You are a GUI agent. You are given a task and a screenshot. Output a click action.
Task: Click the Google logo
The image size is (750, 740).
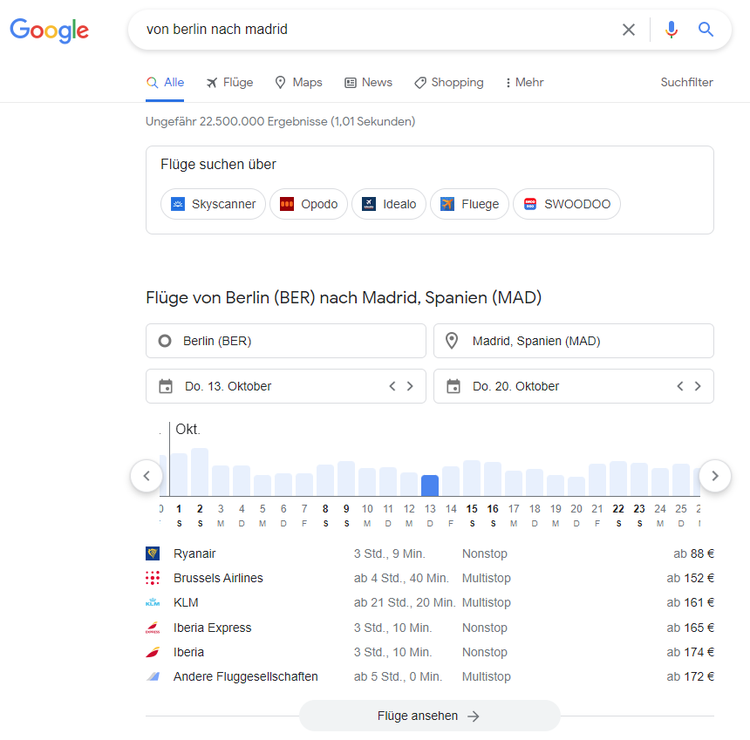coord(49,30)
